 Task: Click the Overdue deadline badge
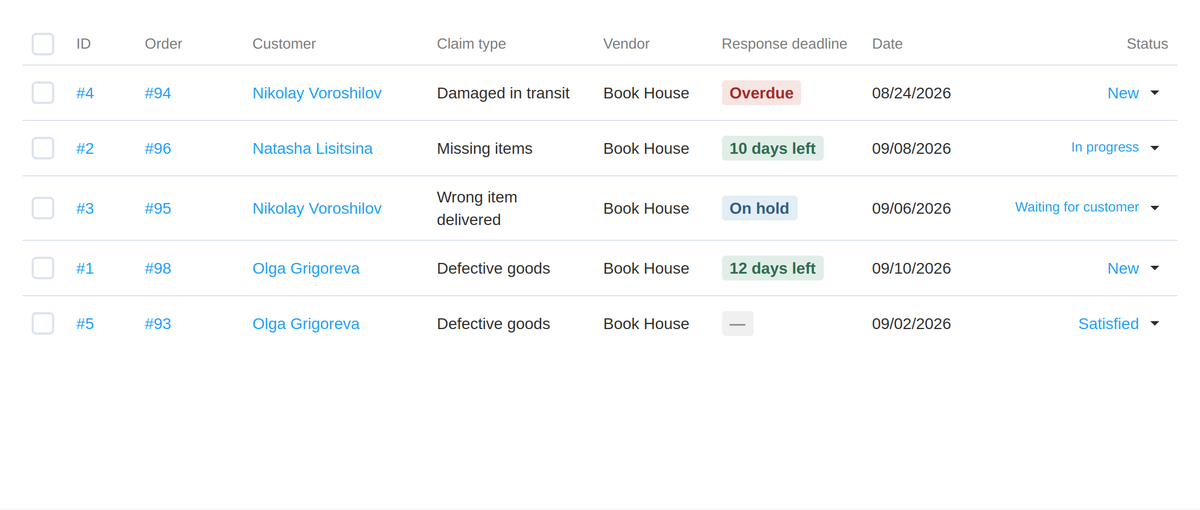click(x=761, y=93)
